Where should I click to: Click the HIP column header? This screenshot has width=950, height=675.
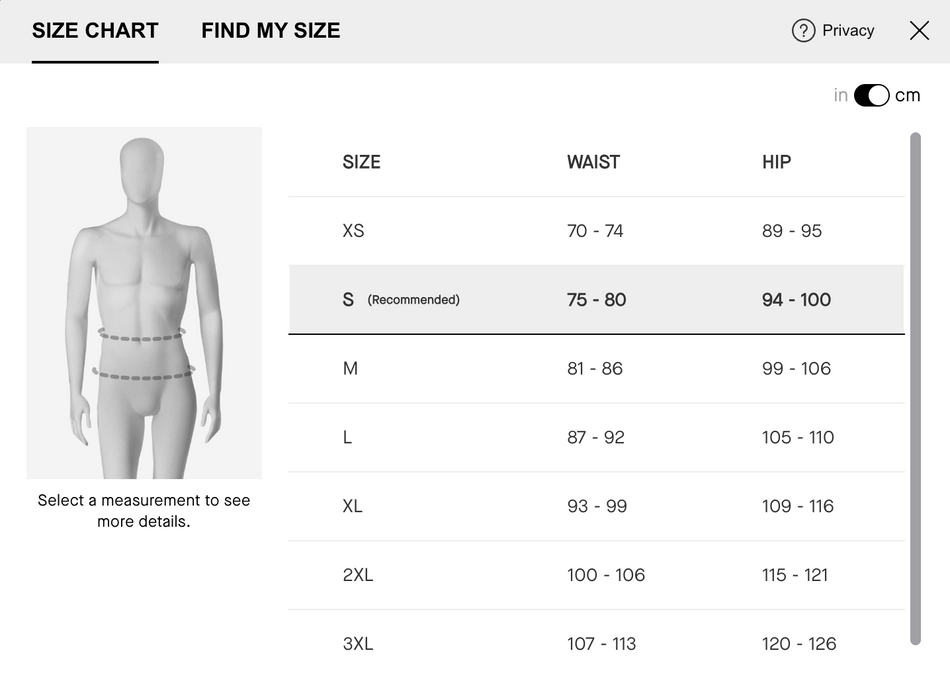[776, 161]
